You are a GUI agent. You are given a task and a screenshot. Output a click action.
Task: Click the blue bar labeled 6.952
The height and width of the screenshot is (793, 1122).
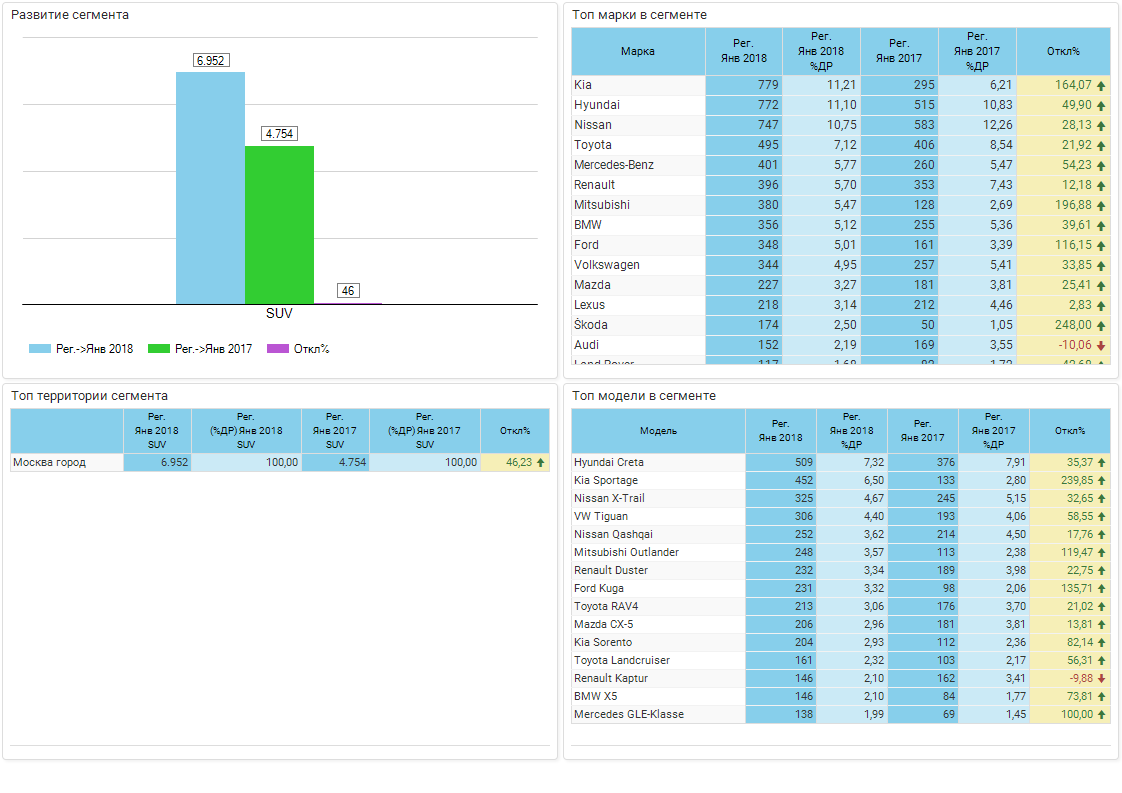[210, 188]
